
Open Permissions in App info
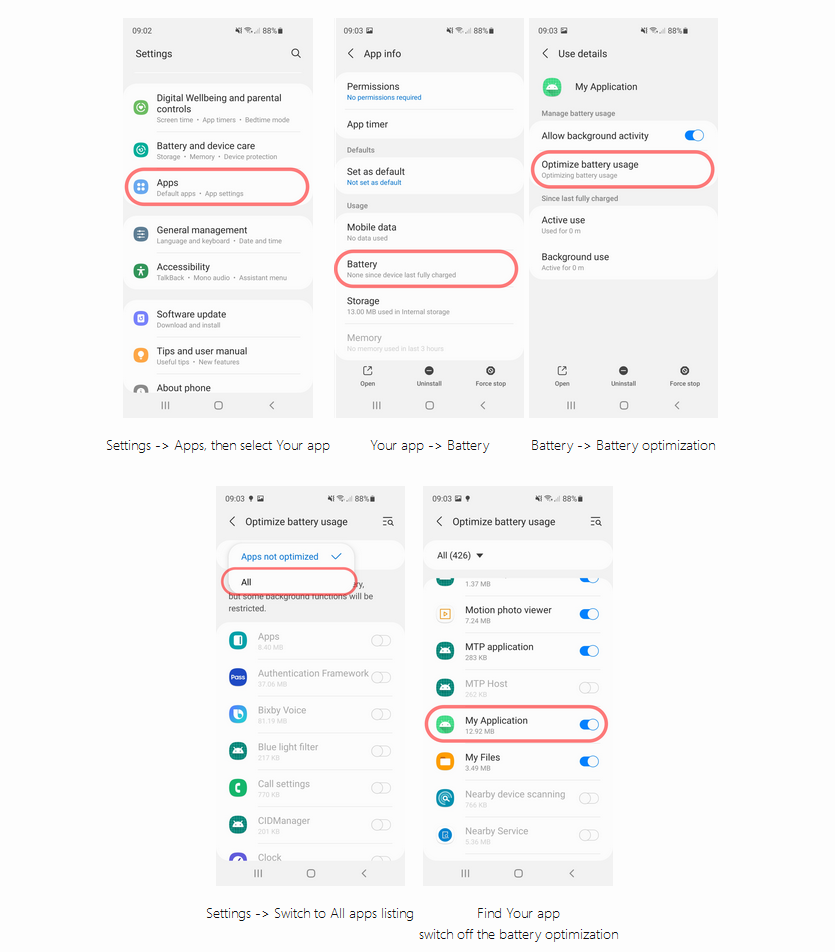(429, 91)
